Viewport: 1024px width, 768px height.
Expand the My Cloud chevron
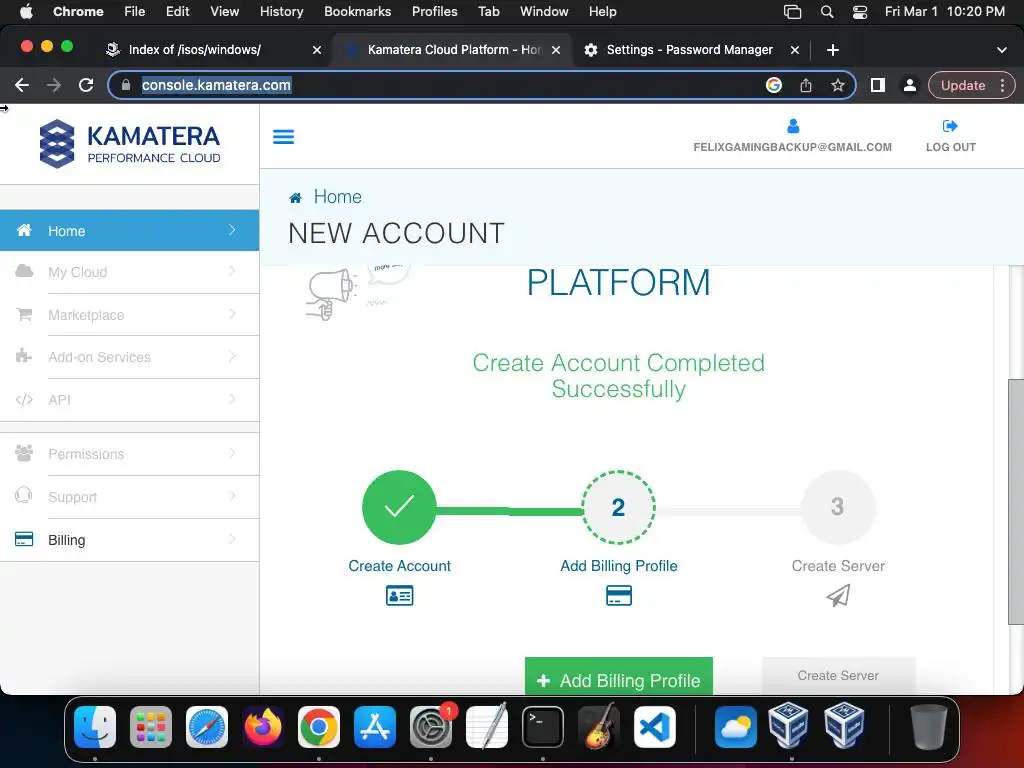coord(232,271)
